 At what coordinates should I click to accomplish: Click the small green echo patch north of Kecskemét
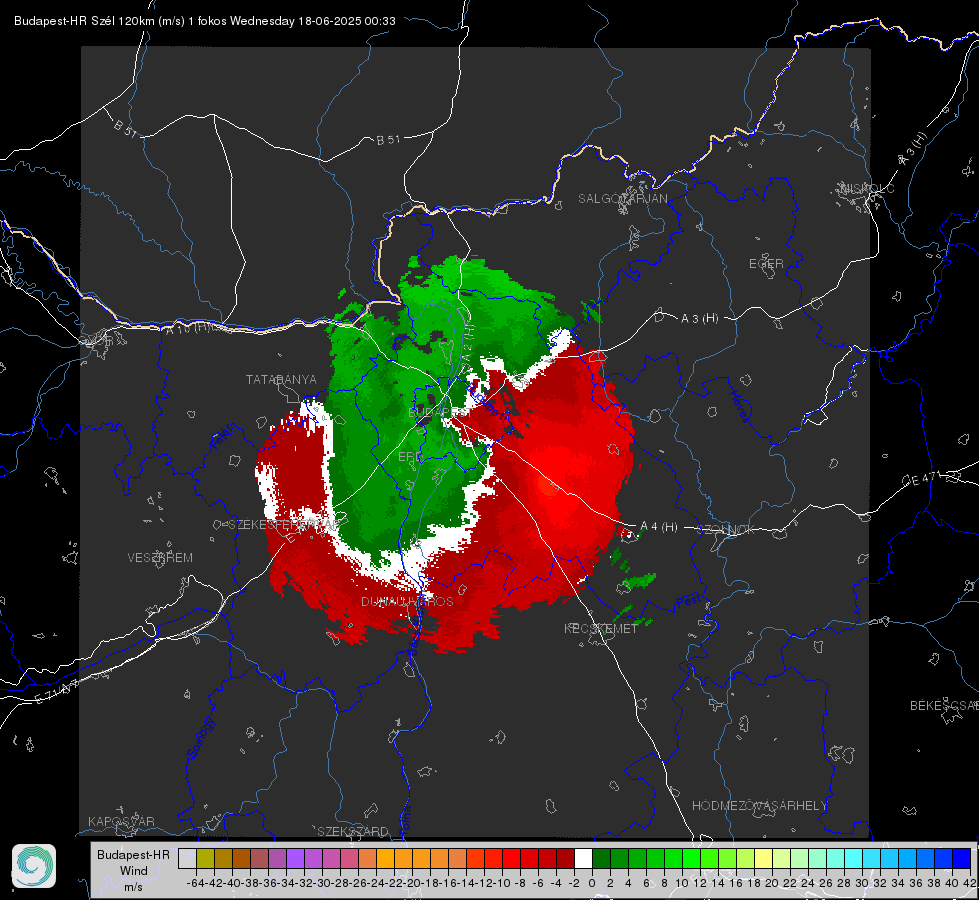[x=638, y=581]
